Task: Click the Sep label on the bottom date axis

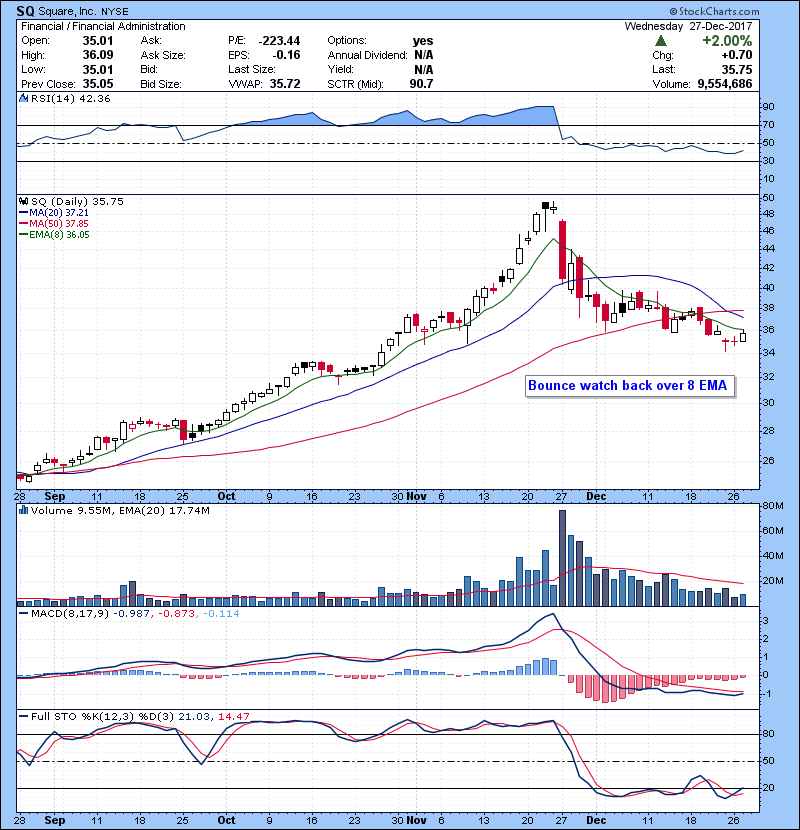Action: point(55,820)
